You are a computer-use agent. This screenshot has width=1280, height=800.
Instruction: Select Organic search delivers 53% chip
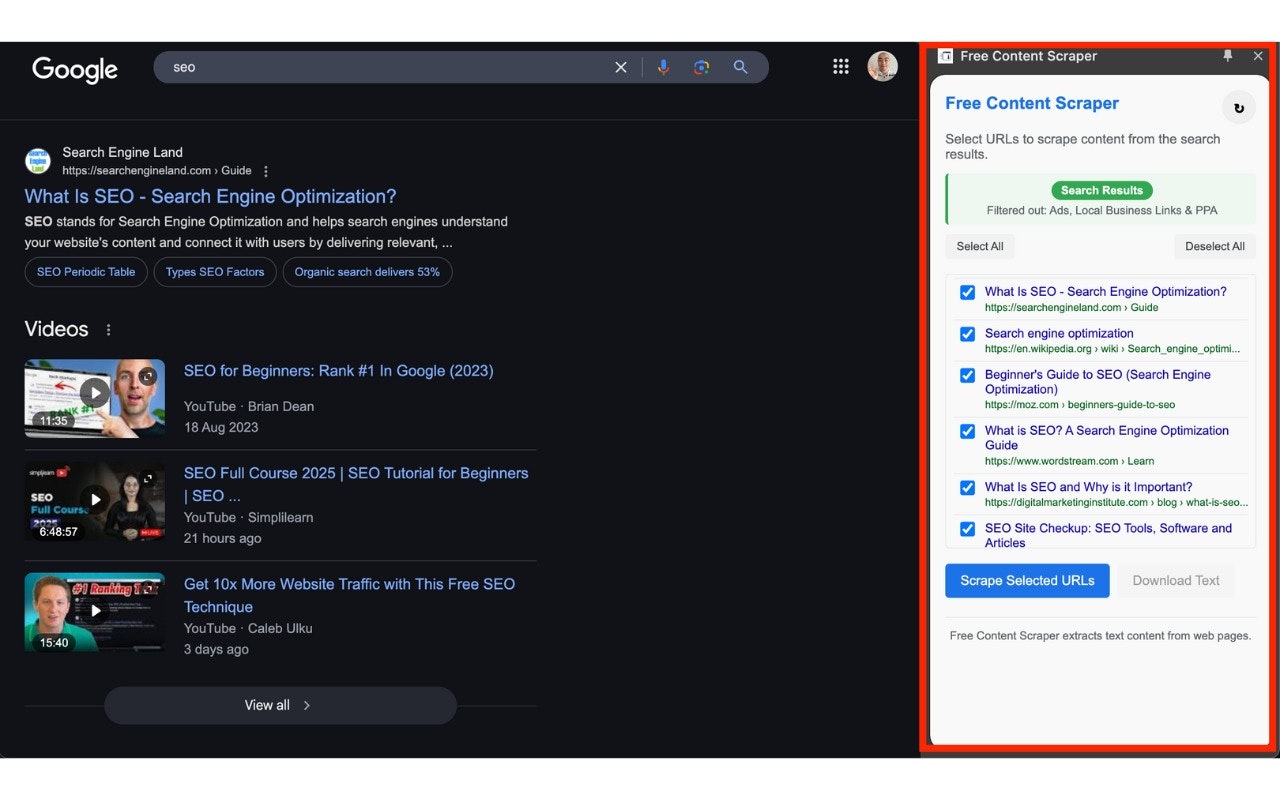tap(367, 272)
